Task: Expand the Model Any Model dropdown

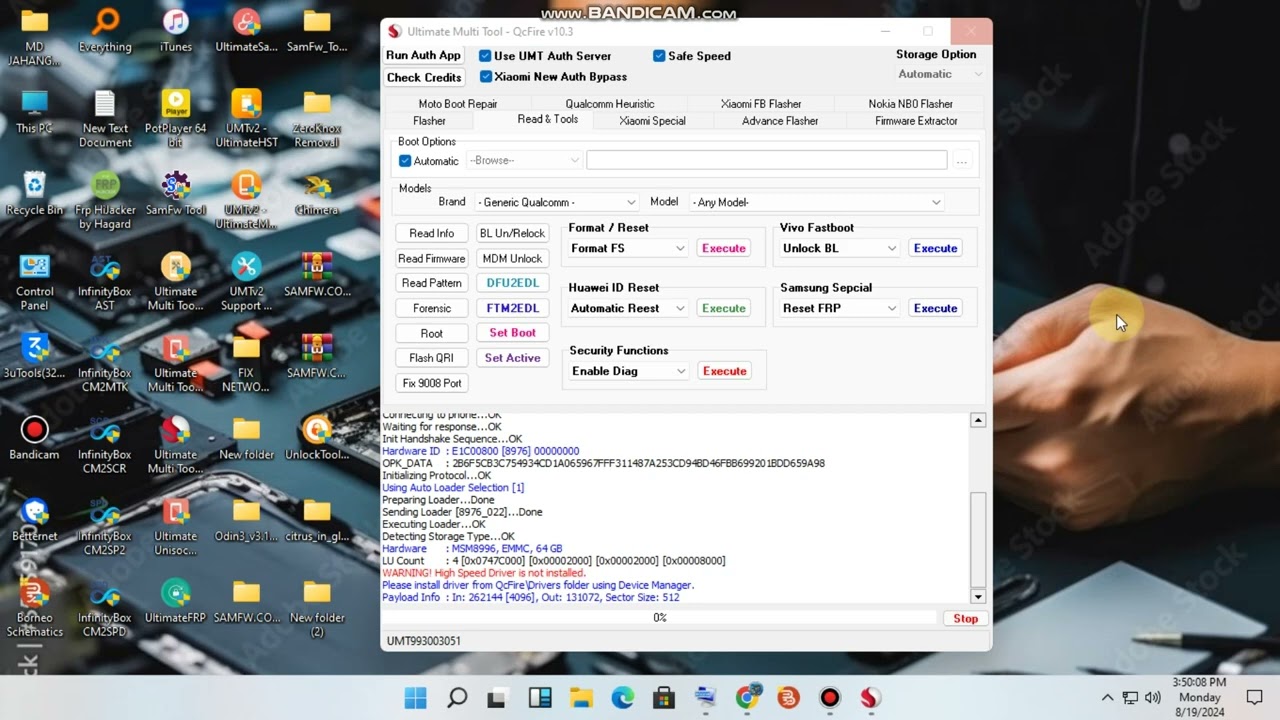Action: (x=816, y=202)
